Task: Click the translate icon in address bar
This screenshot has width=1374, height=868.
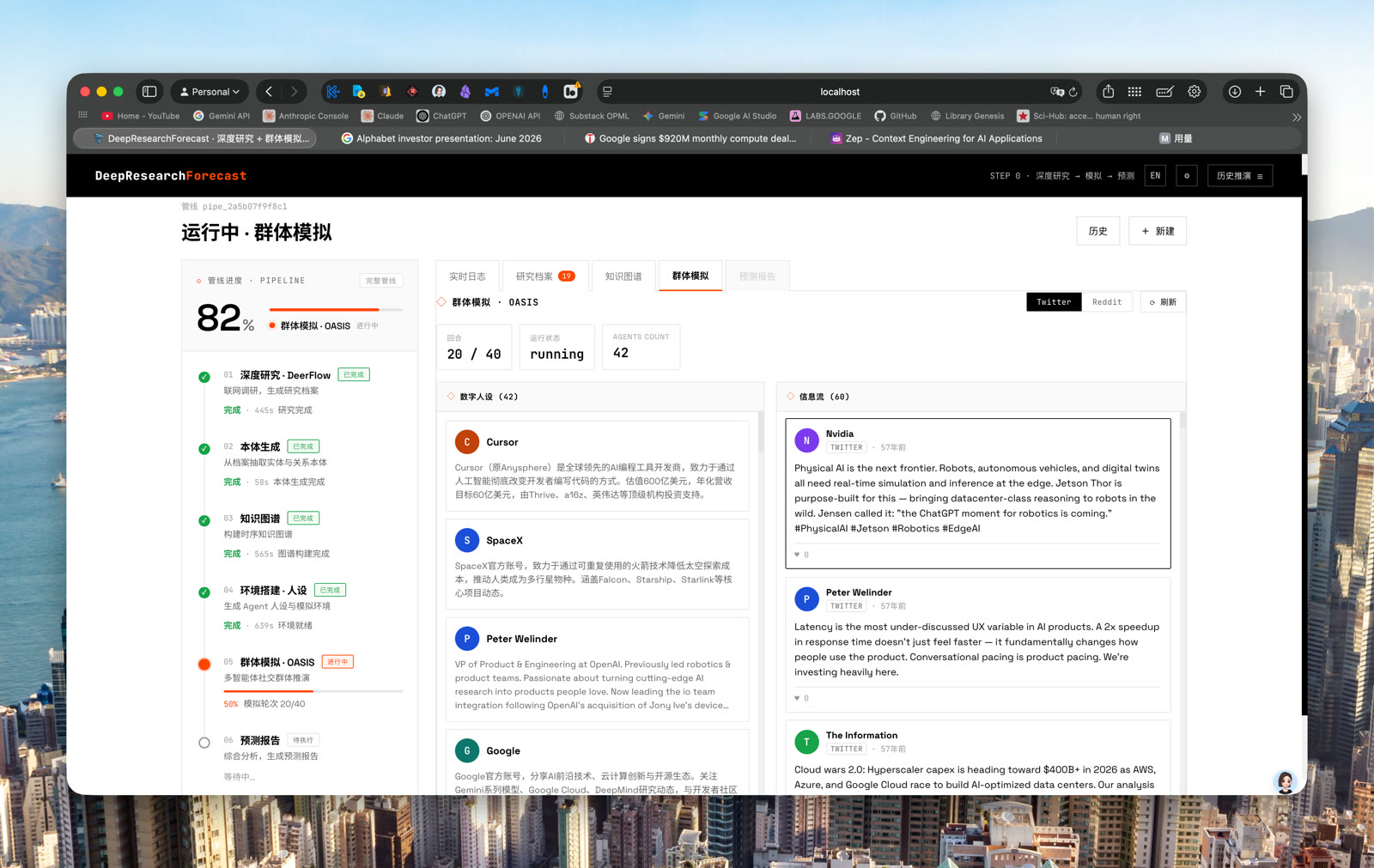Action: coord(1057,92)
